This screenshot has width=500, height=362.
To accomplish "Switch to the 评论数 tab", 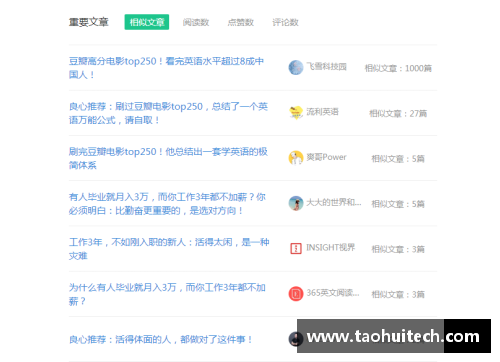I will pyautogui.click(x=285, y=22).
